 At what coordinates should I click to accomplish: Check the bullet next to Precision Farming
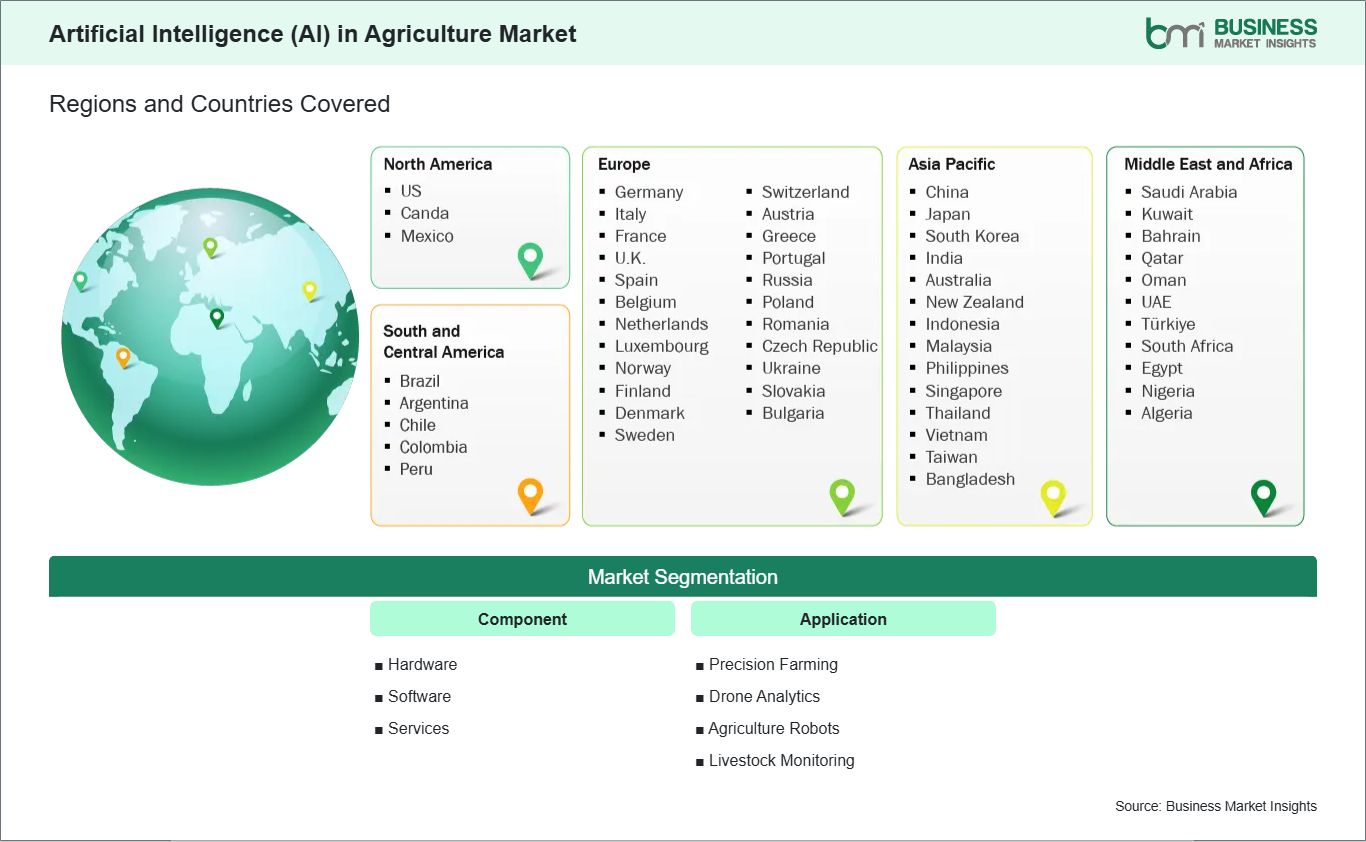(699, 665)
